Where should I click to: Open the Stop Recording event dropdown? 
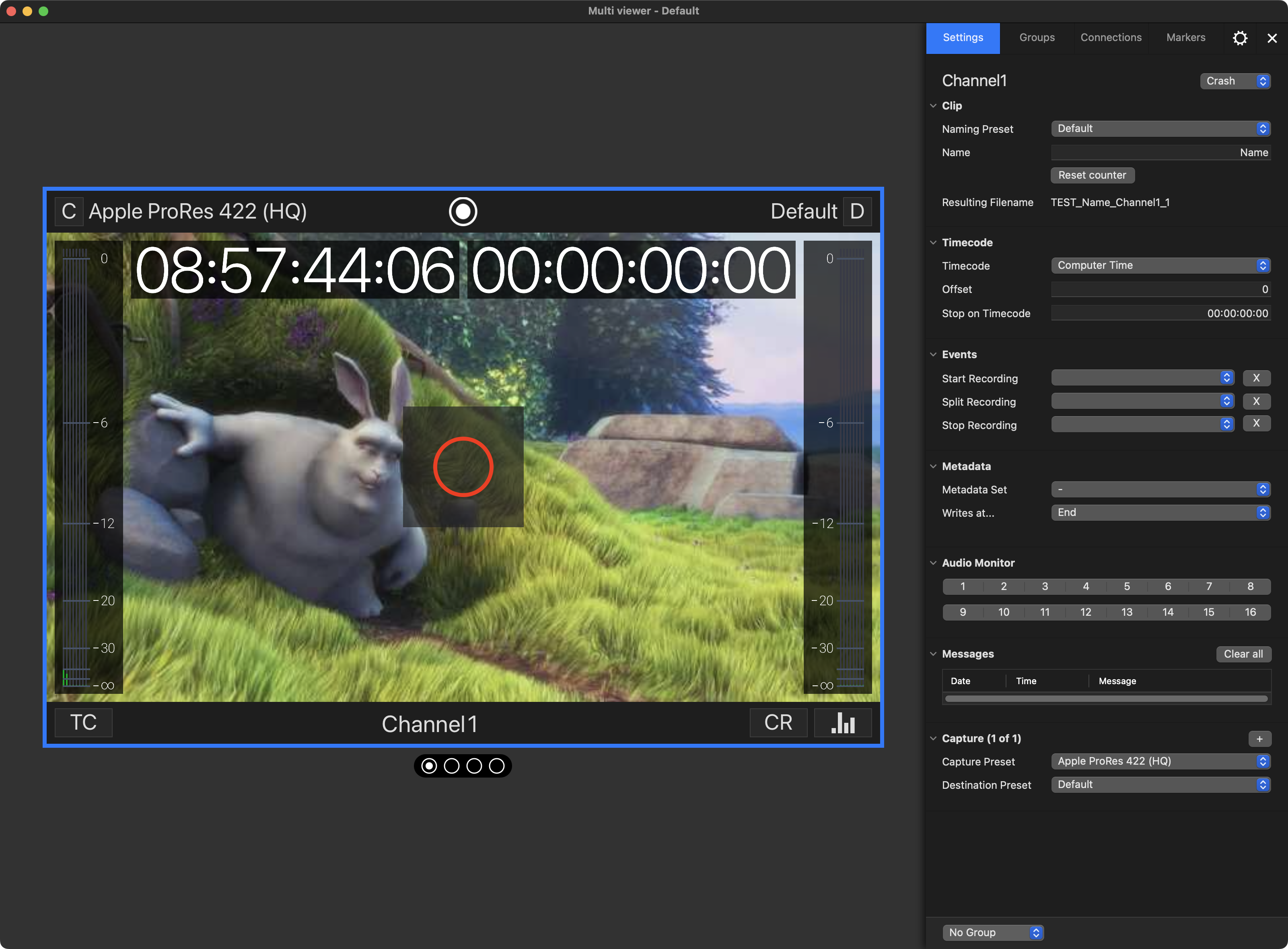[1142, 424]
